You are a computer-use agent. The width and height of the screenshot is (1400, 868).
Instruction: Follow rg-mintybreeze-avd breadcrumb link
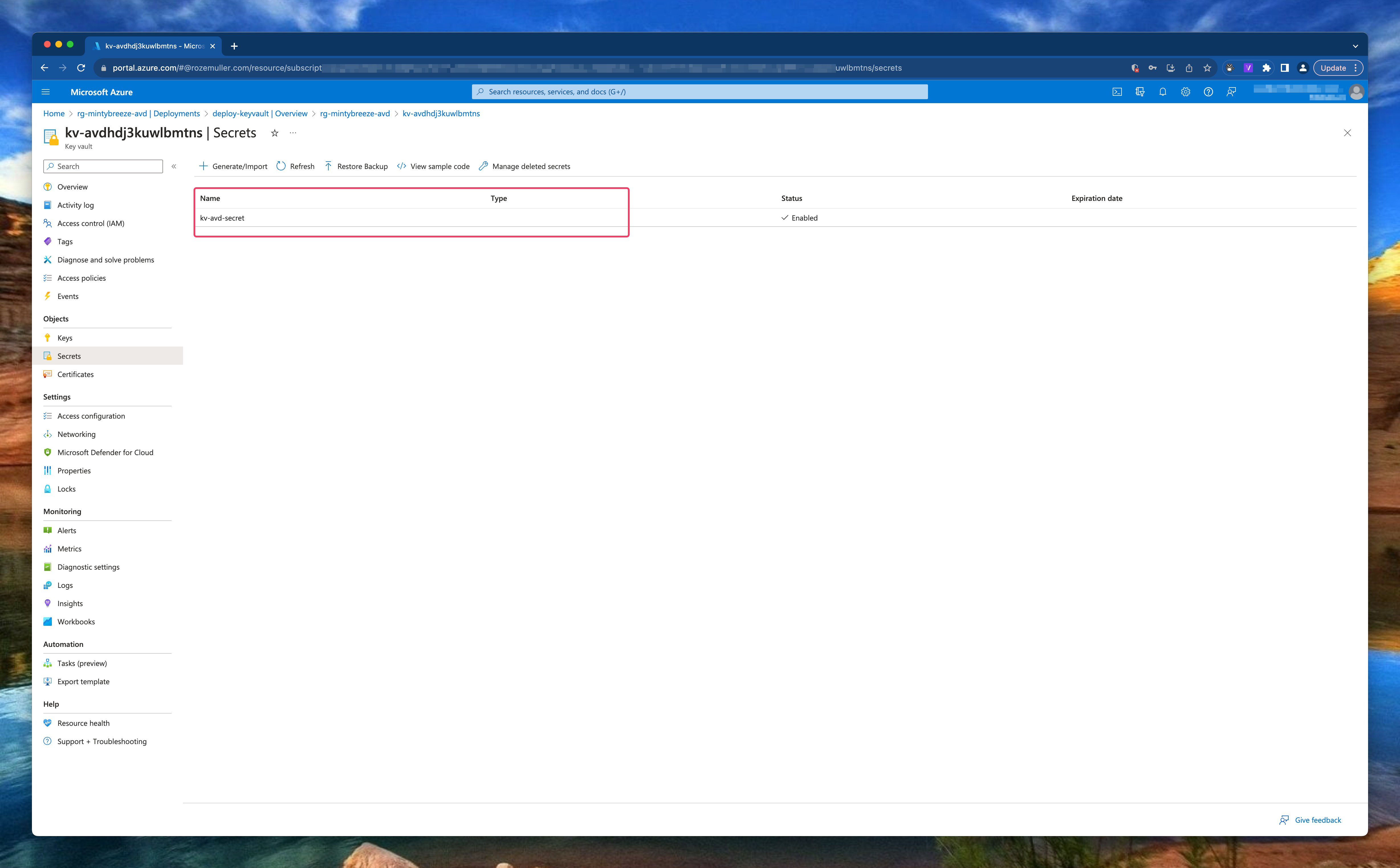(355, 114)
